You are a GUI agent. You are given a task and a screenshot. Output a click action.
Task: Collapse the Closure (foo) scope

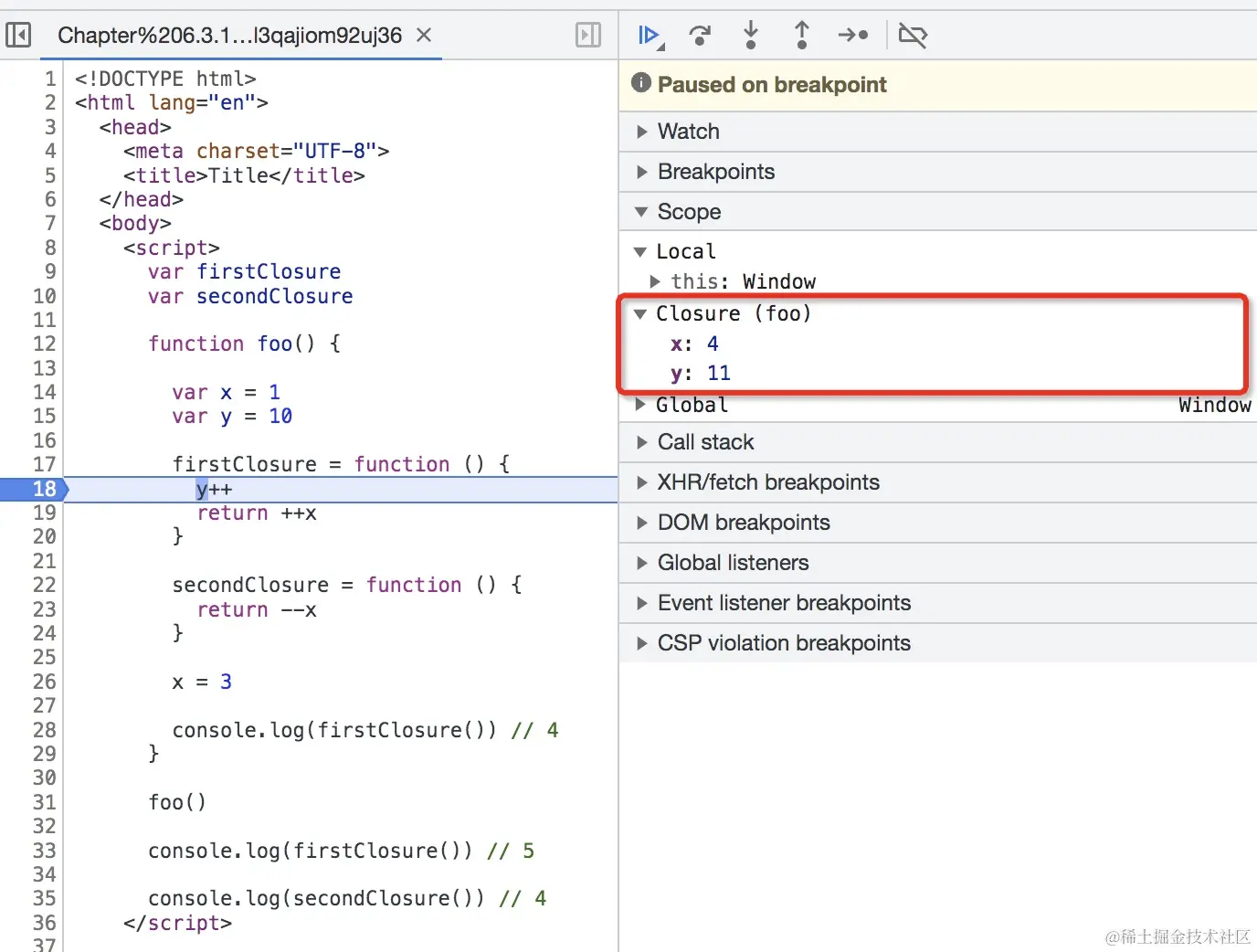tap(640, 313)
